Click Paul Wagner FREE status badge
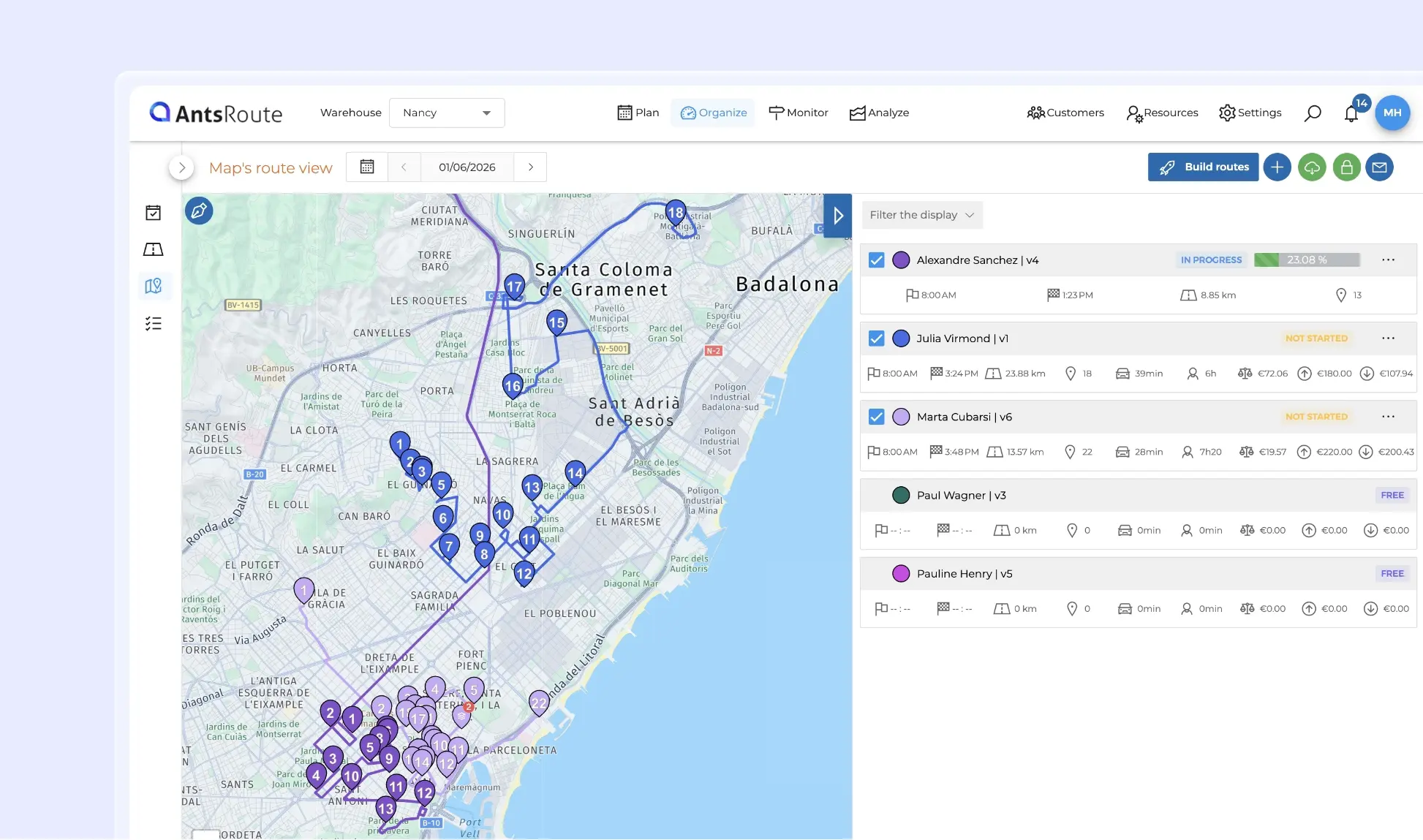Image resolution: width=1423 pixels, height=840 pixels. (1392, 495)
